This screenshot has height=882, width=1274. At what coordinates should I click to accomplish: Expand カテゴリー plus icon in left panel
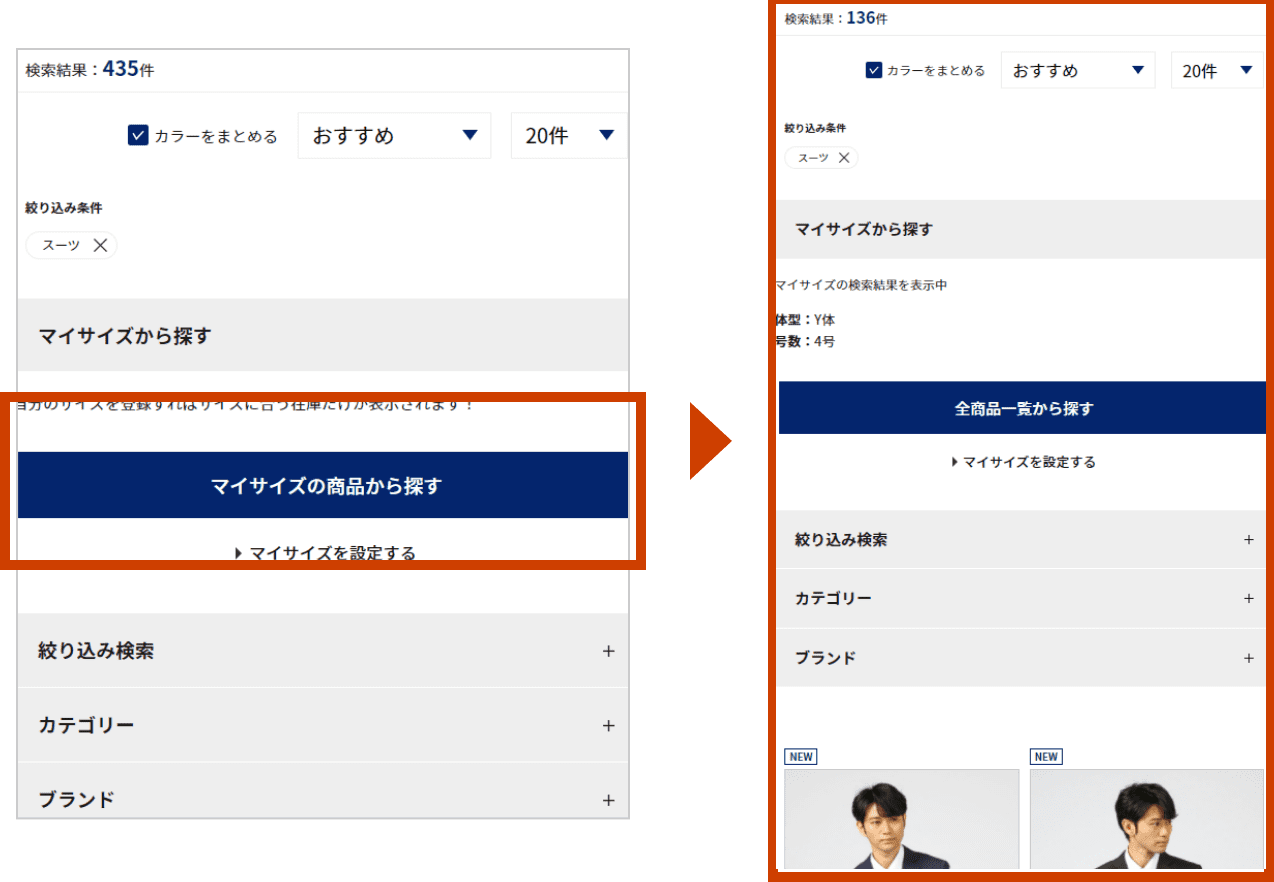pos(608,725)
